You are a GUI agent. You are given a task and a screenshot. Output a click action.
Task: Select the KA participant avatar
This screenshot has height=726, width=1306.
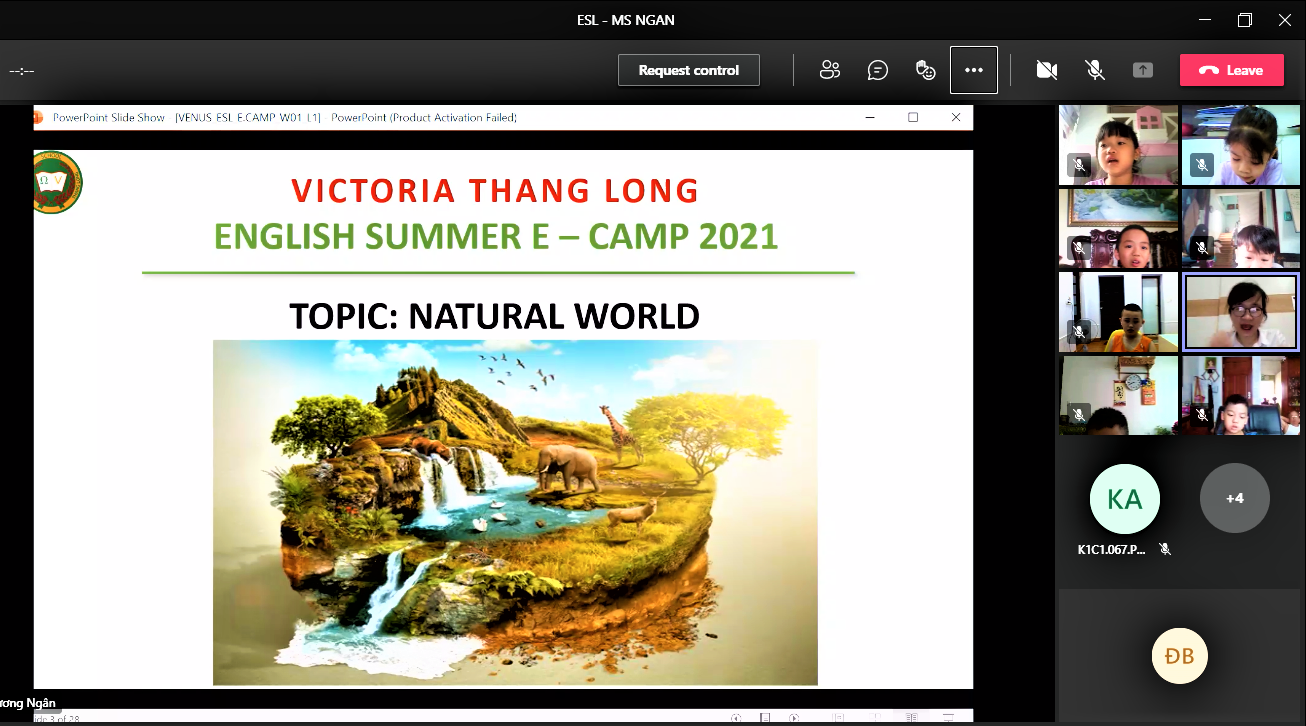(1124, 498)
